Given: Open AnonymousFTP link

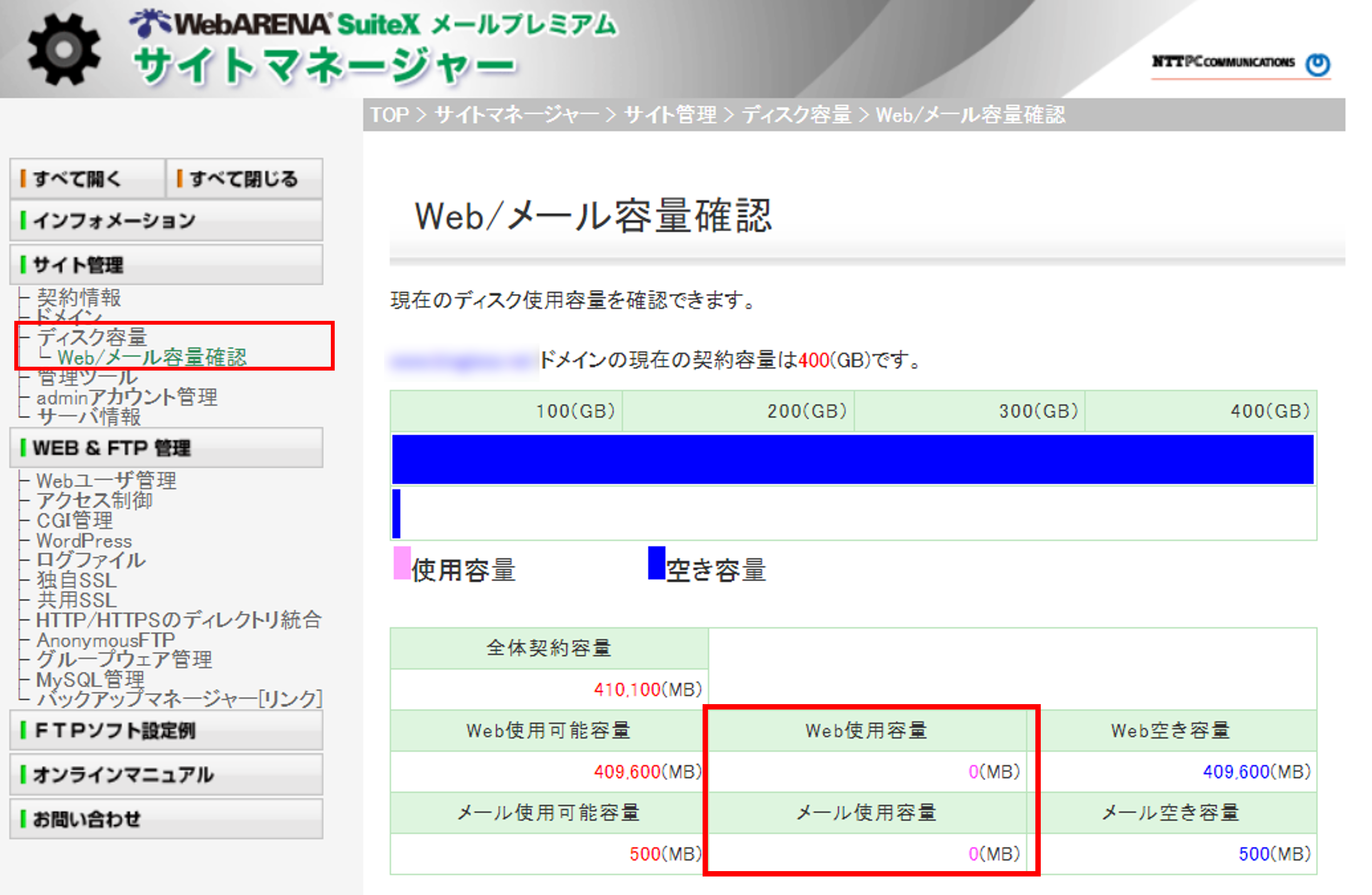Looking at the screenshot, I should pyautogui.click(x=106, y=640).
